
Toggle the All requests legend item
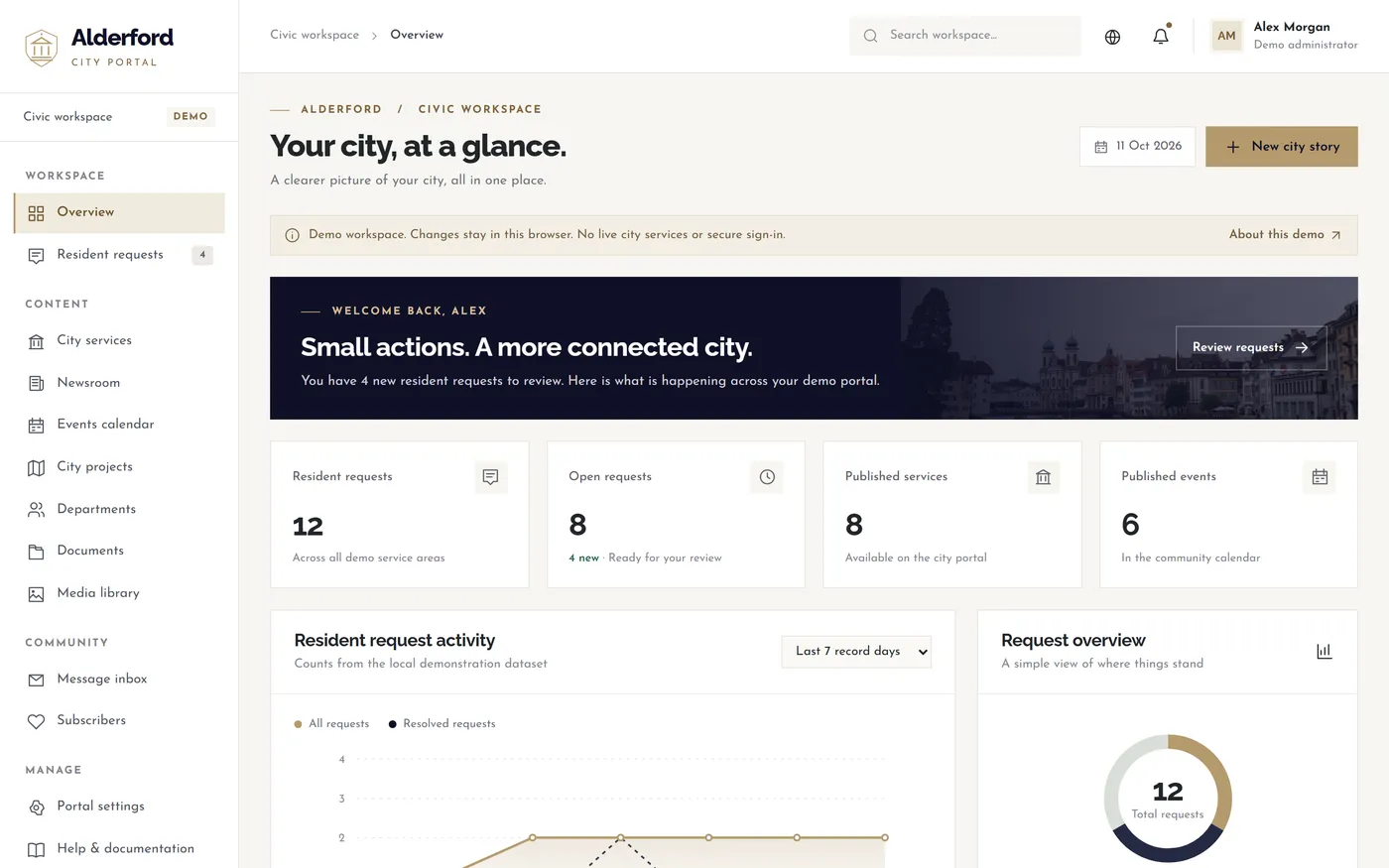(331, 724)
